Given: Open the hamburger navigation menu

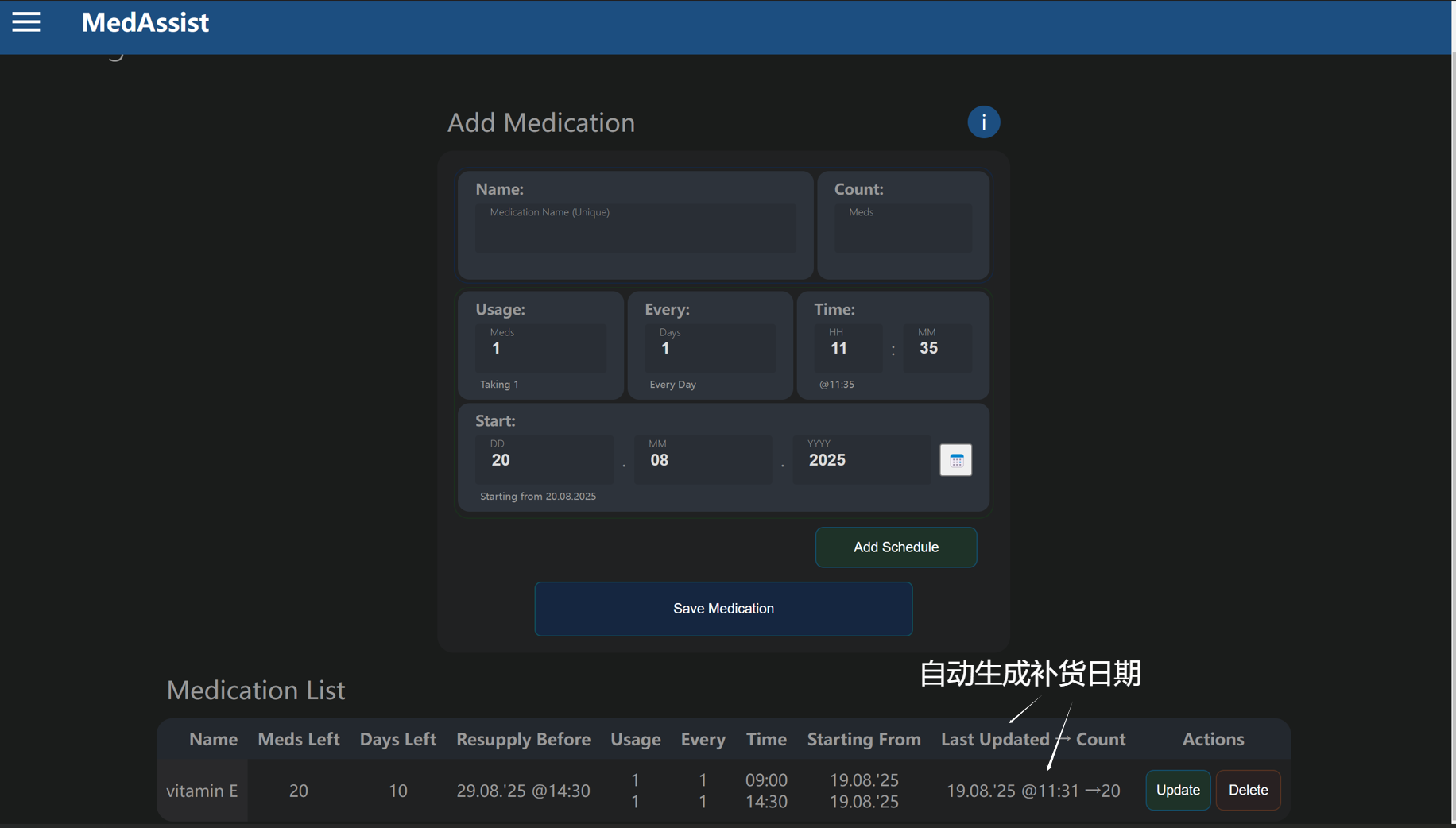Looking at the screenshot, I should 26,22.
